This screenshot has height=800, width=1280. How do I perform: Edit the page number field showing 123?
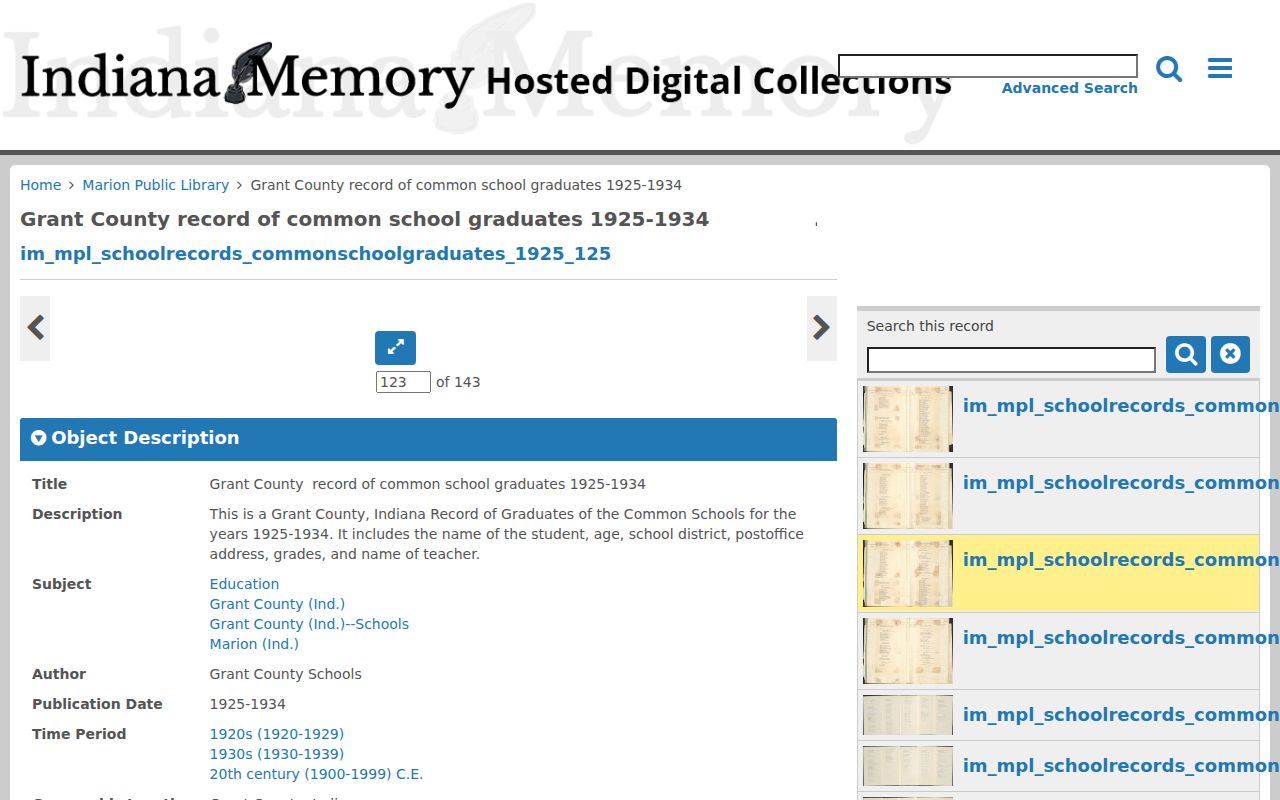pyautogui.click(x=403, y=382)
